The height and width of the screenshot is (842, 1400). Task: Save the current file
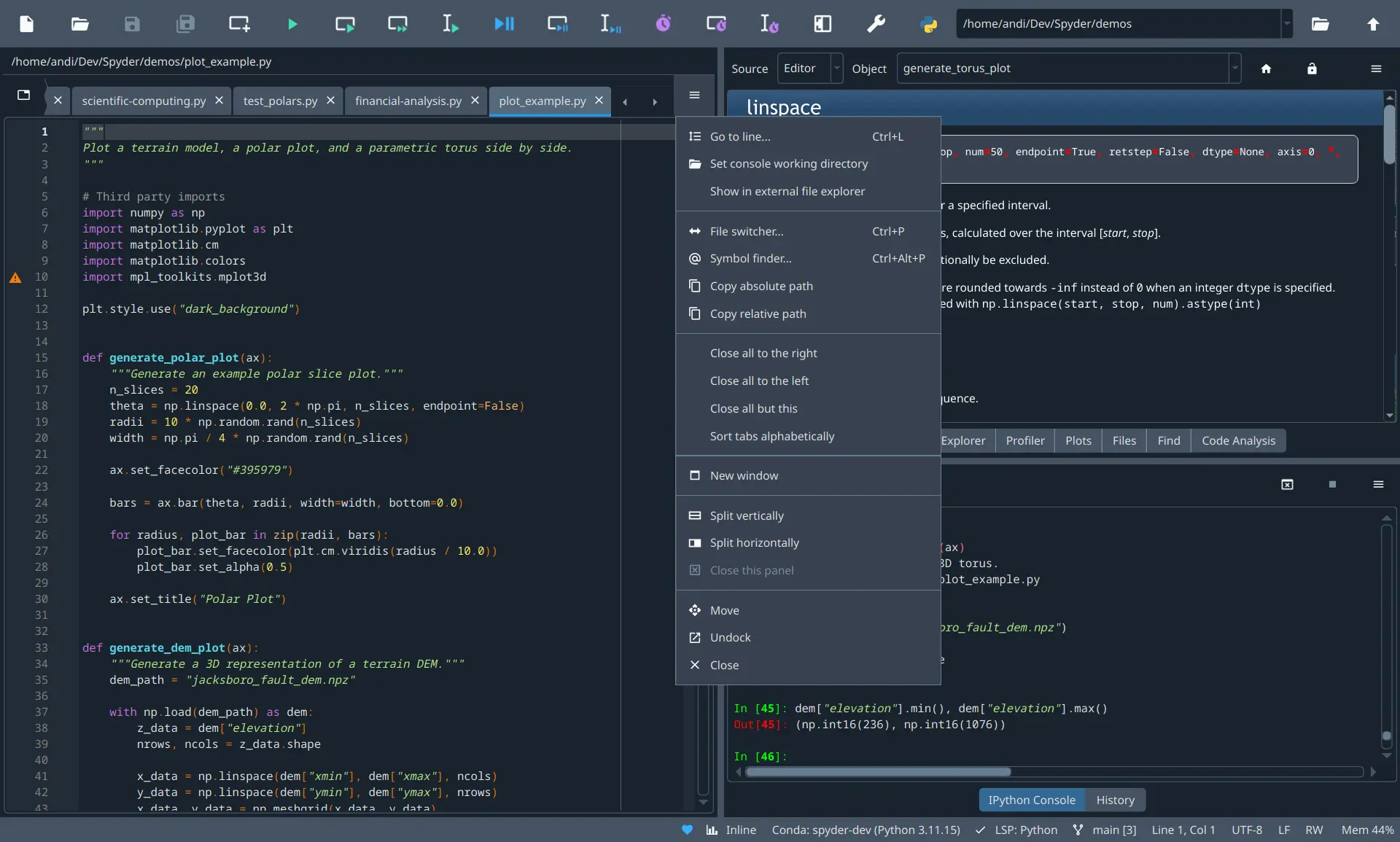[132, 24]
